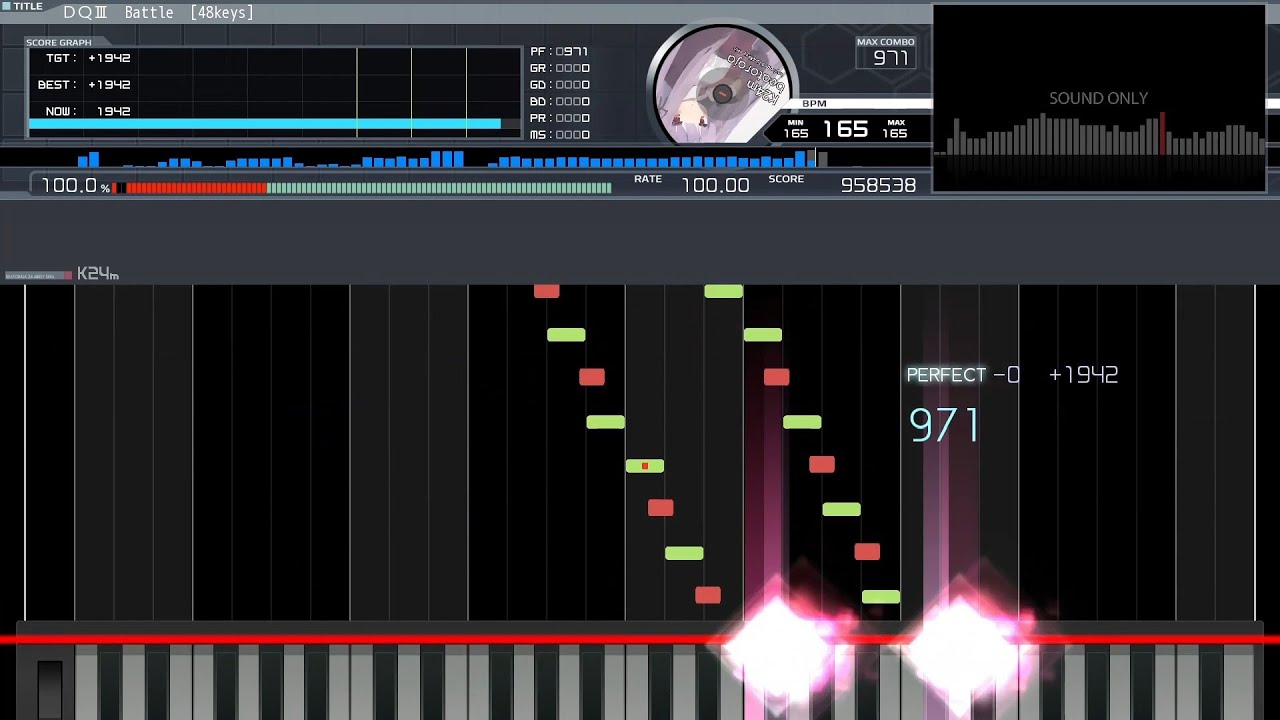The image size is (1280, 720).
Task: Click the MIN 165 BPM value
Action: (796, 133)
